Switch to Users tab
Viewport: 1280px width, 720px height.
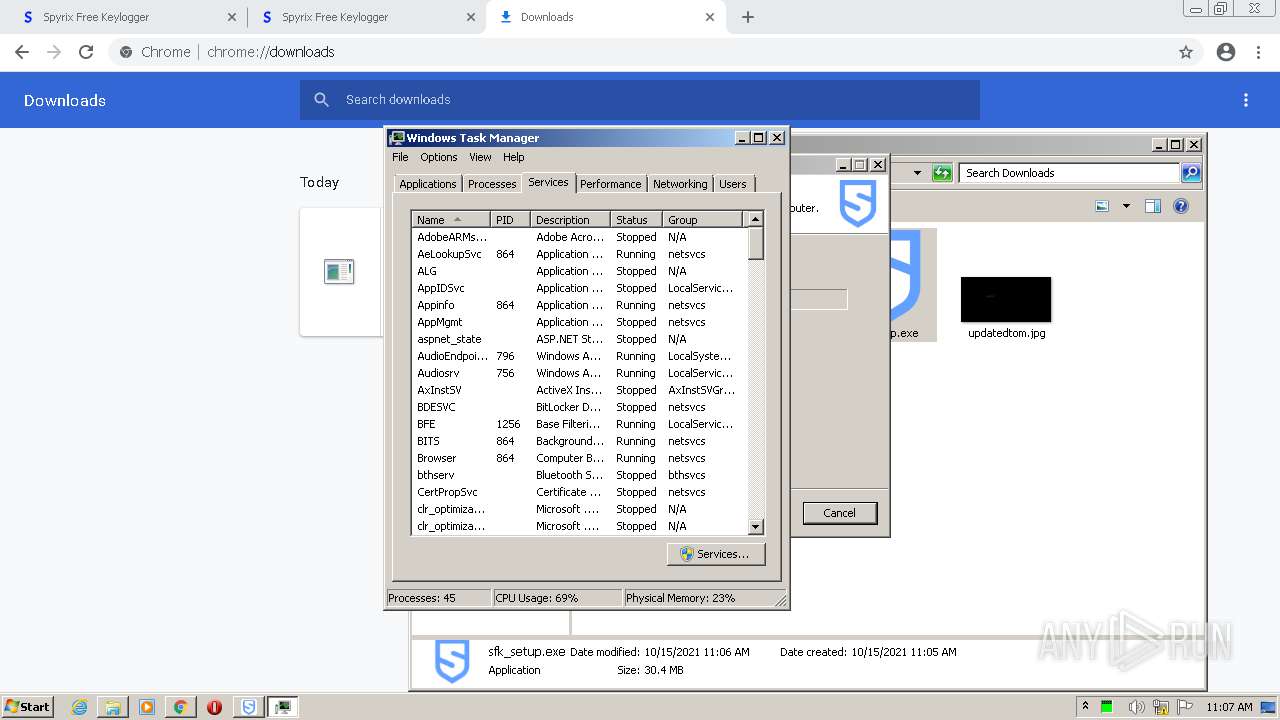[x=733, y=184]
